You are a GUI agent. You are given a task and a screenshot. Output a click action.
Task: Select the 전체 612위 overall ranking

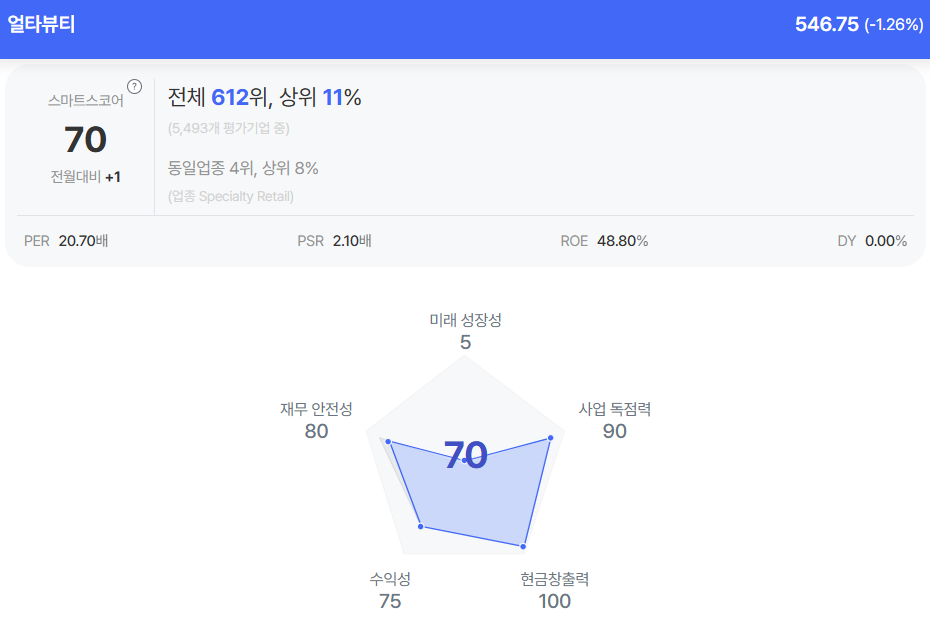point(216,97)
